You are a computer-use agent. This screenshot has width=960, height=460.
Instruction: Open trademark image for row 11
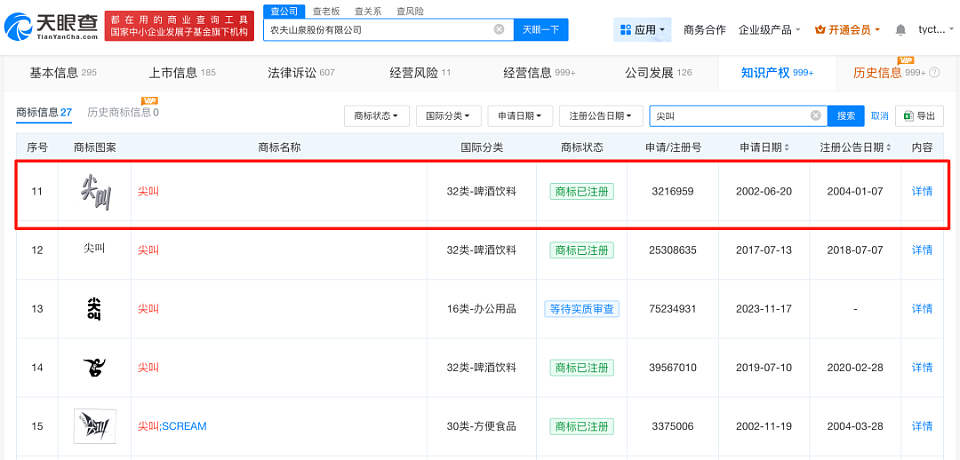pos(95,192)
